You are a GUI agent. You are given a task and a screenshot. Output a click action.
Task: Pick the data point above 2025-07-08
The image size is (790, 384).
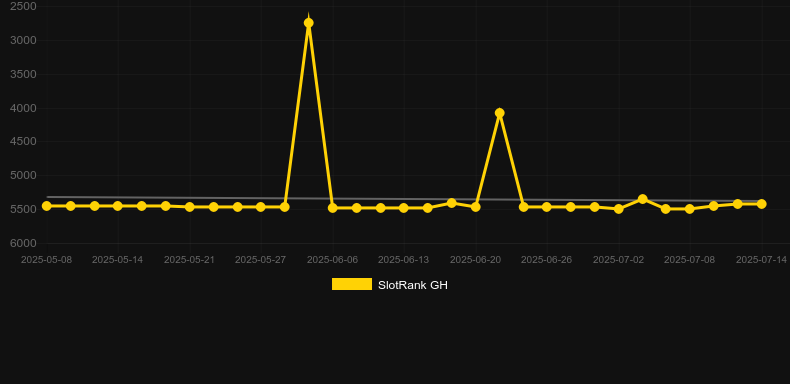tap(690, 209)
